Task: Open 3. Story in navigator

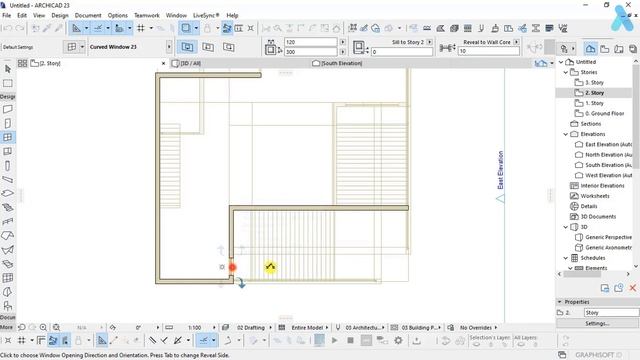Action: (x=594, y=82)
